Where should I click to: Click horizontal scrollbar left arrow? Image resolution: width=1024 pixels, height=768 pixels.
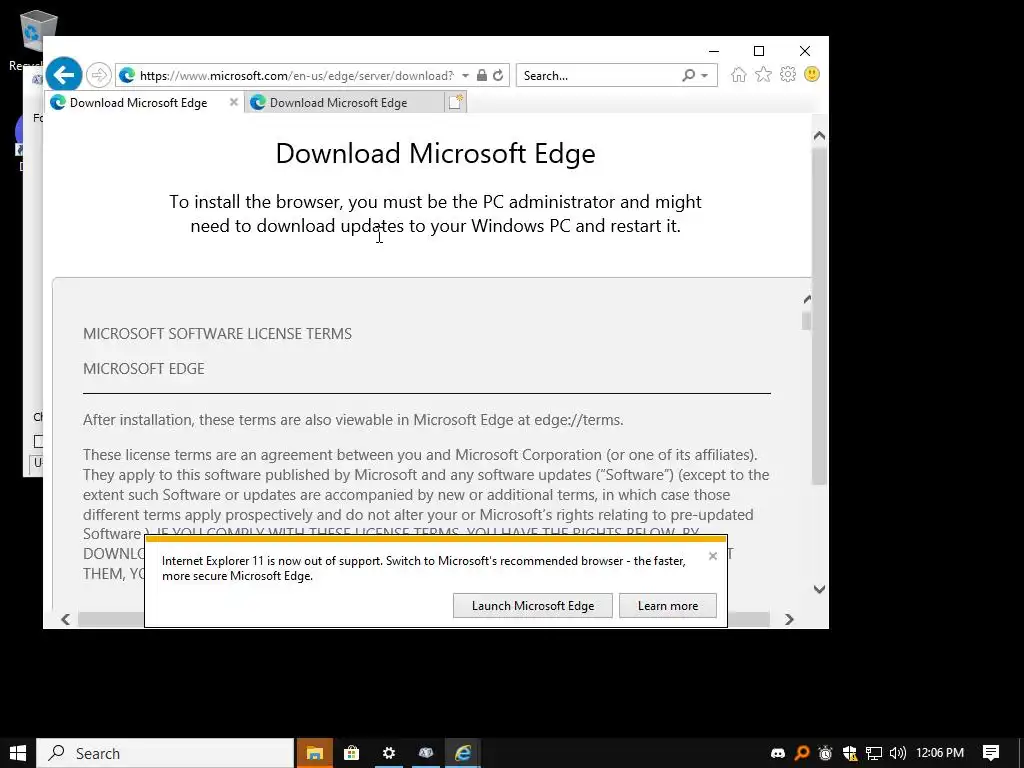(65, 619)
